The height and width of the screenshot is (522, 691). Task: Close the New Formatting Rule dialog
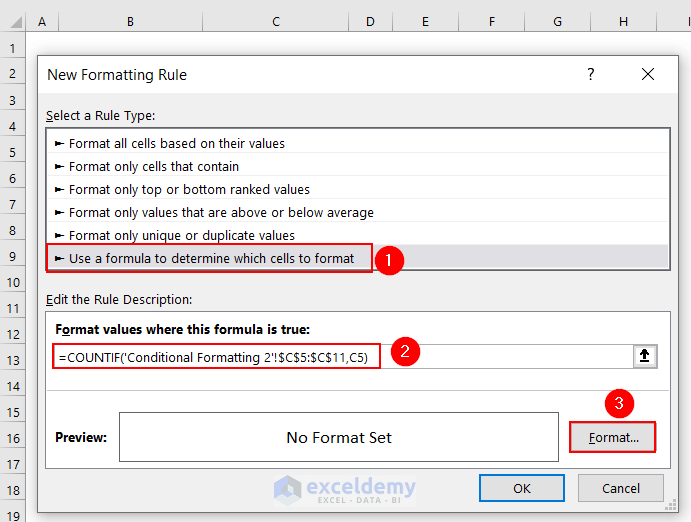648,74
